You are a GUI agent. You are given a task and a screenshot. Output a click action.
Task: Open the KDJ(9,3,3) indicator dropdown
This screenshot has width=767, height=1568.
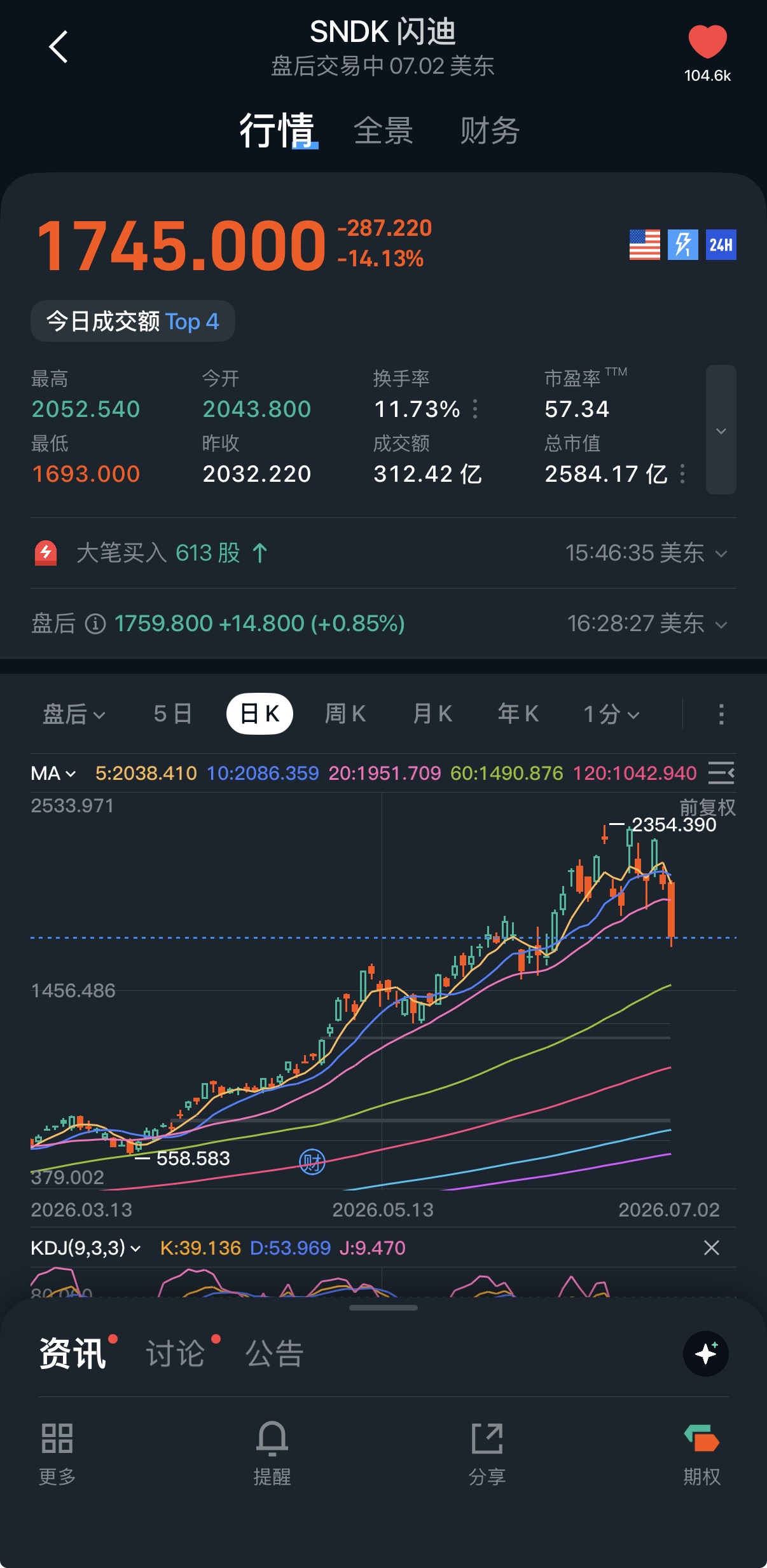click(x=86, y=1248)
